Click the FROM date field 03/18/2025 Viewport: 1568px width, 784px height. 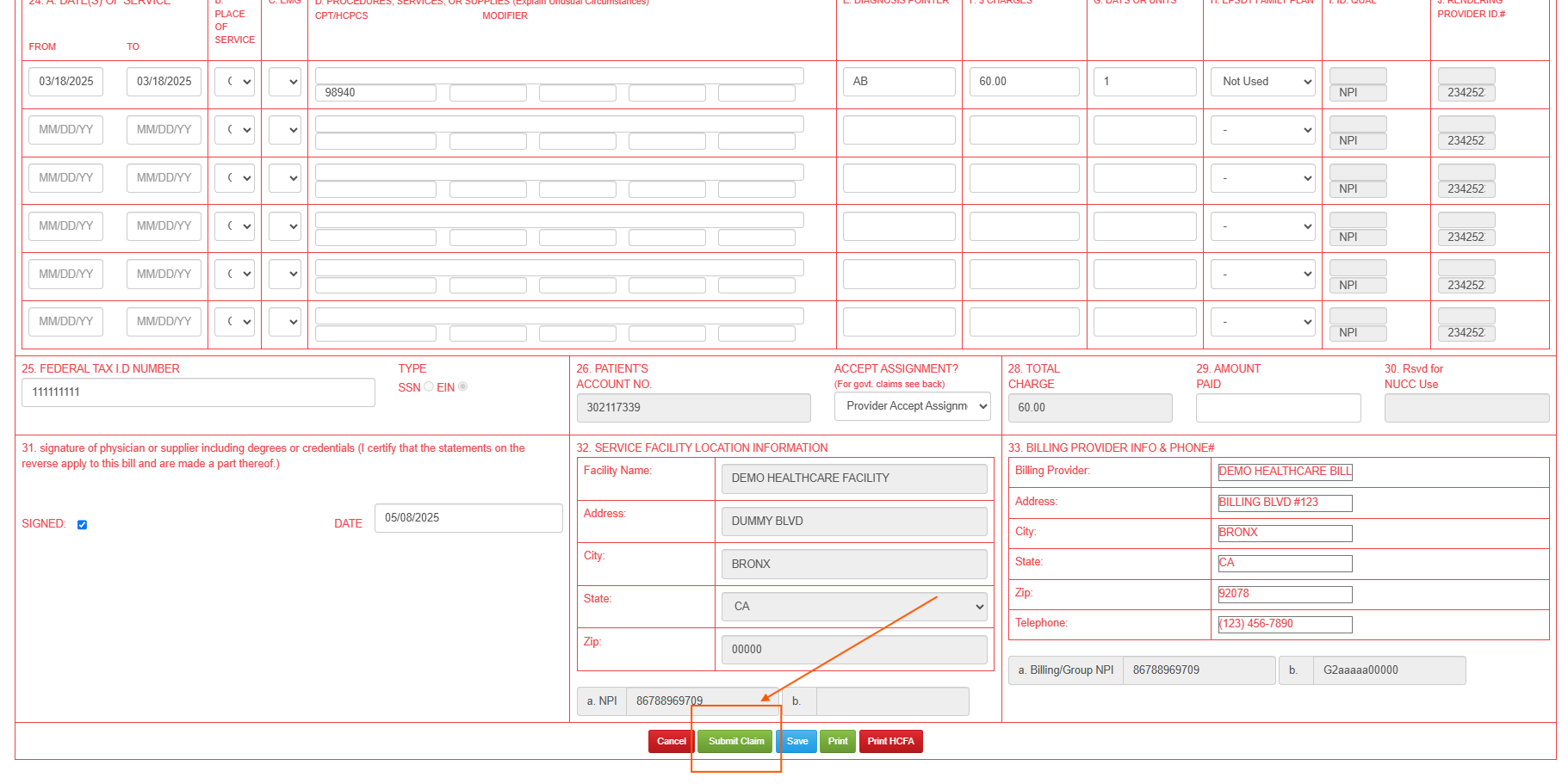pyautogui.click(x=65, y=82)
